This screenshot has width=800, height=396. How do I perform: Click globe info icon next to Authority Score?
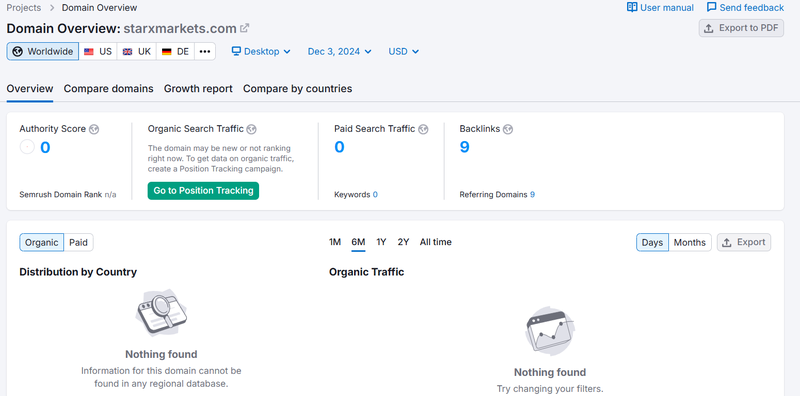[x=94, y=129]
